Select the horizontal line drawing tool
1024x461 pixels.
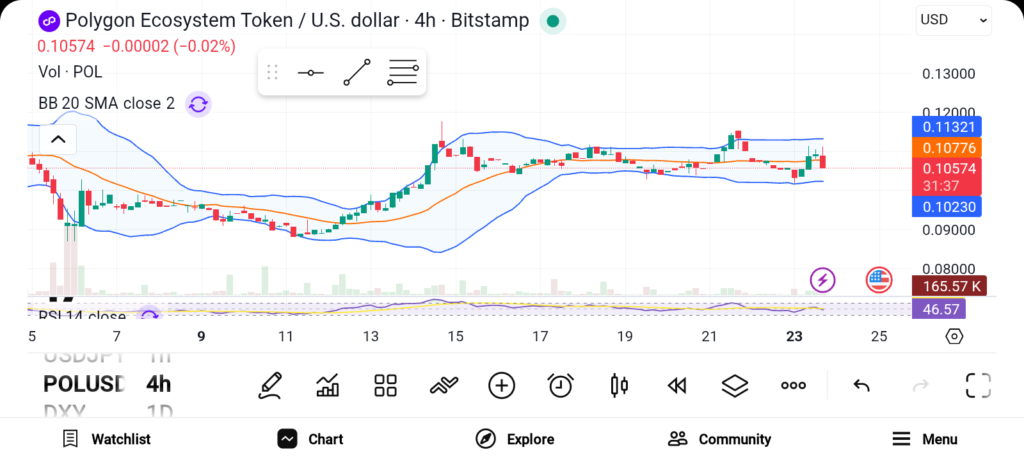tap(310, 73)
